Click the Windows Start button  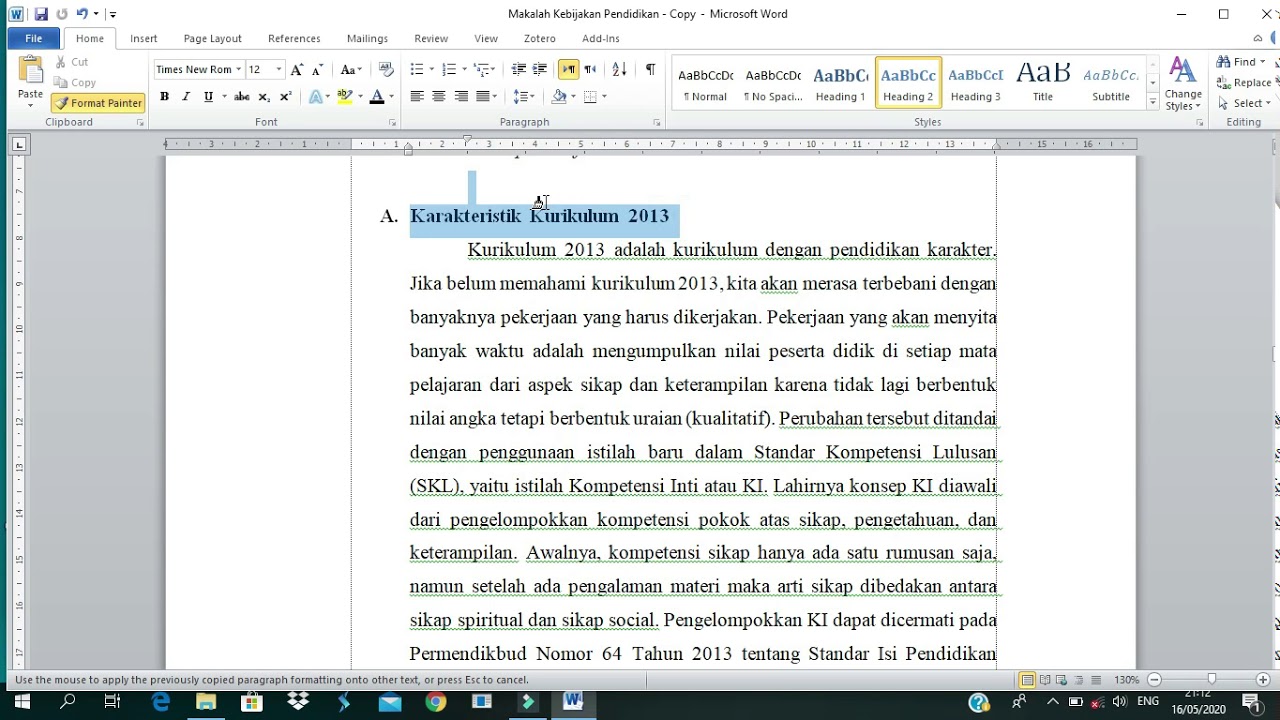coord(22,703)
